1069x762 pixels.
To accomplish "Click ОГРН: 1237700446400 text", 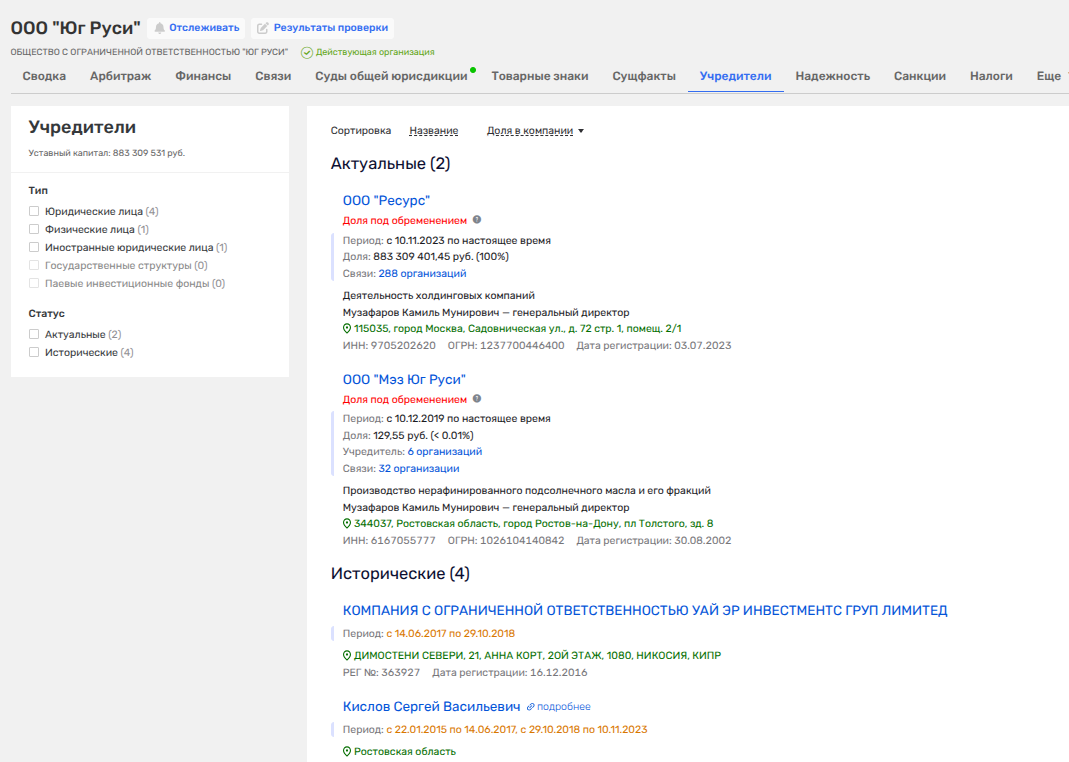I will coord(506,346).
